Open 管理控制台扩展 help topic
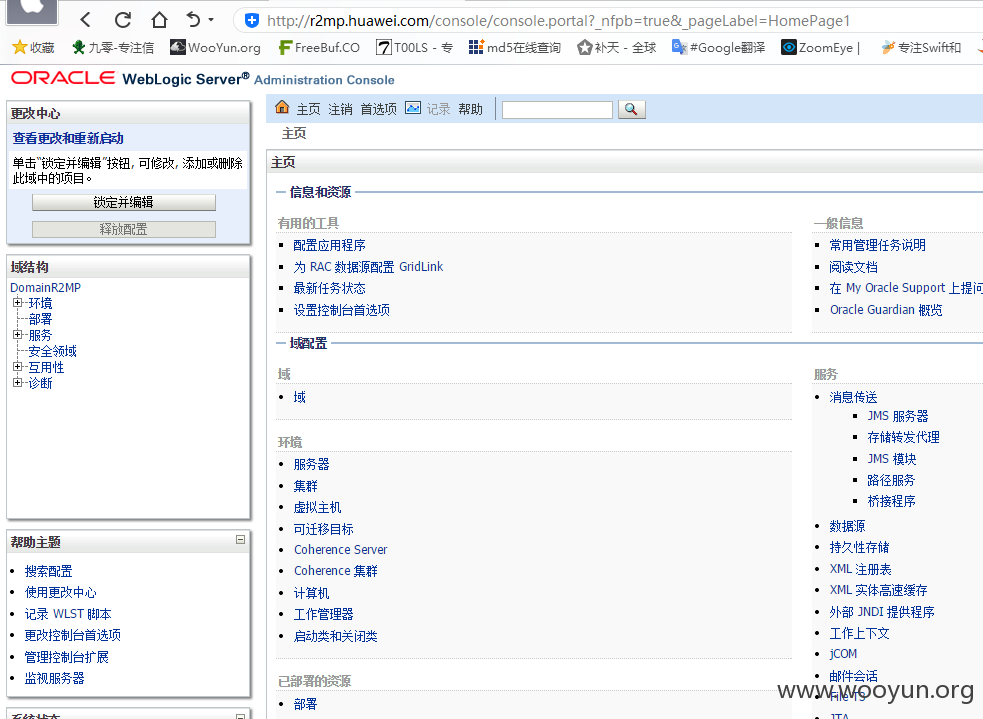Screen dimensions: 983x719 (x=66, y=657)
